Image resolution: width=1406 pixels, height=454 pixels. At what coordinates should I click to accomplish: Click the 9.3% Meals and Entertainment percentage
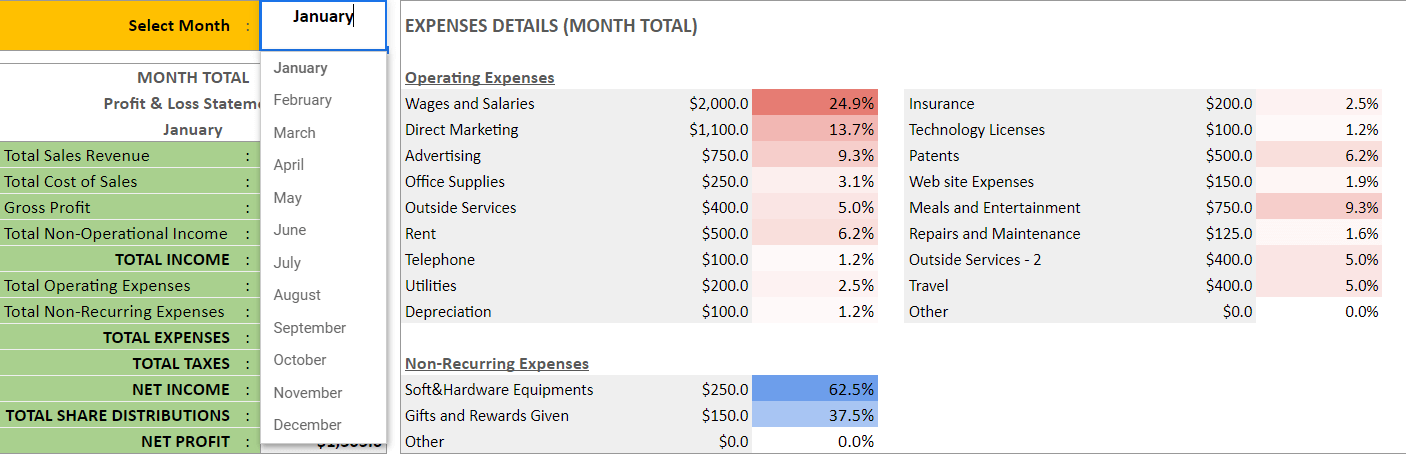(1319, 207)
